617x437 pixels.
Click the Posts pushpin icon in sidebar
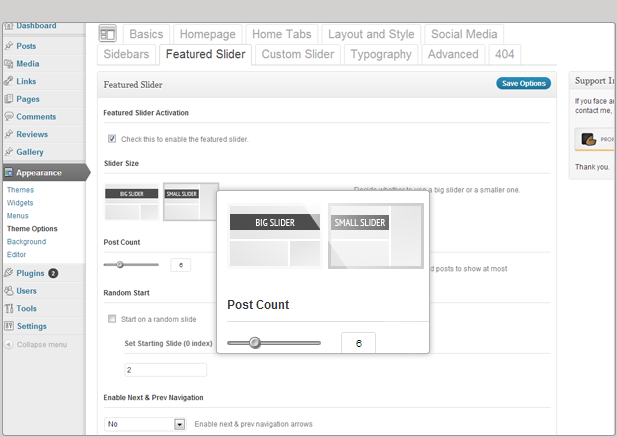pyautogui.click(x=9, y=46)
